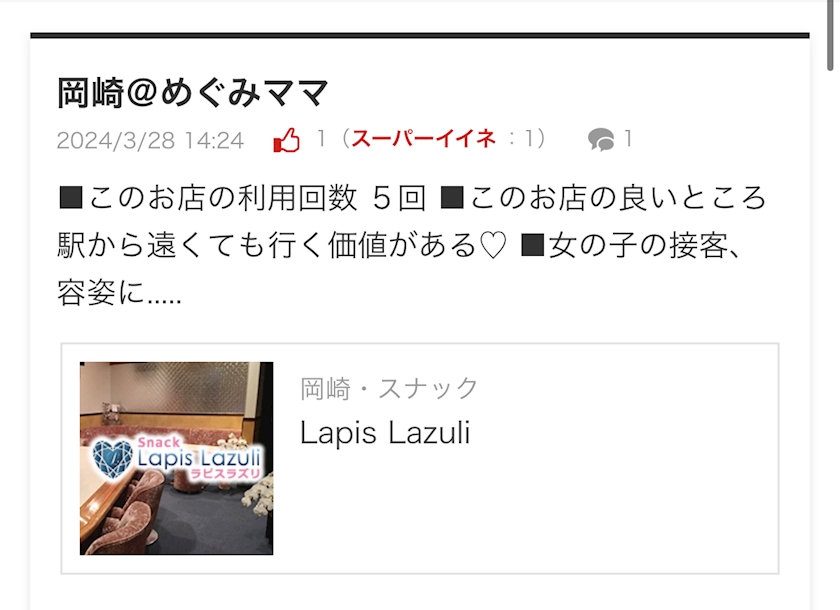Click the red thumbs-up like icon

286,140
